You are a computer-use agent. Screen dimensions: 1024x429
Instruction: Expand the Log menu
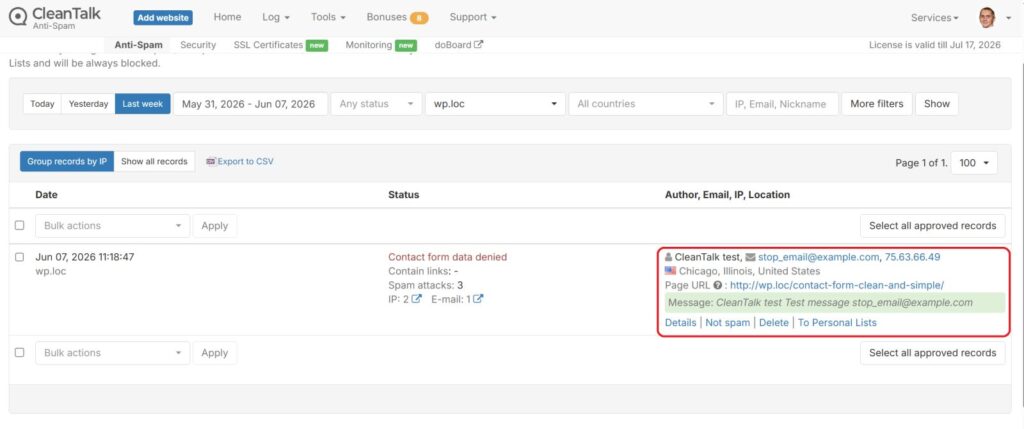pyautogui.click(x=276, y=18)
